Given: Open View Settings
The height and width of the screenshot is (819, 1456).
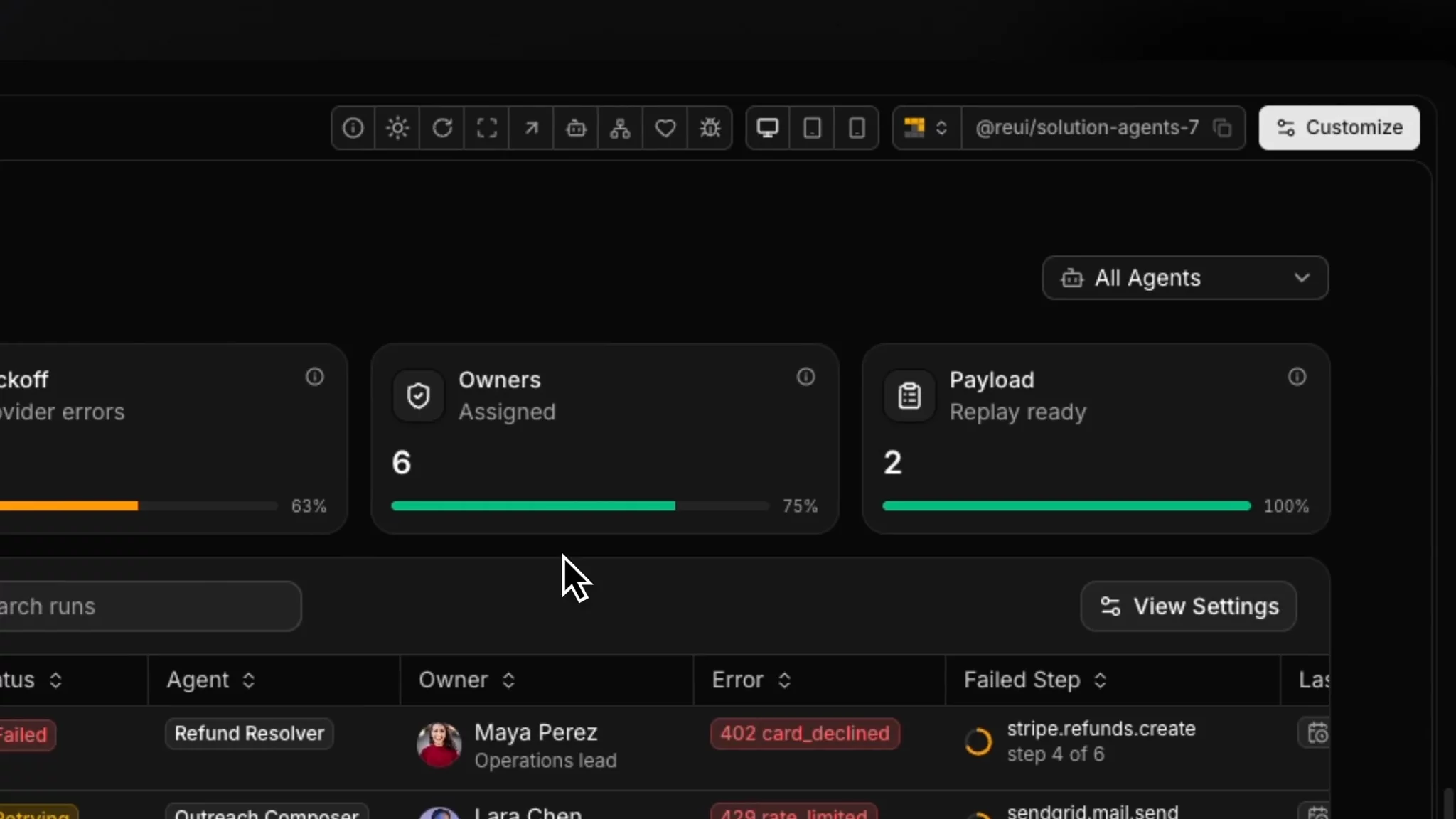Looking at the screenshot, I should [1189, 606].
